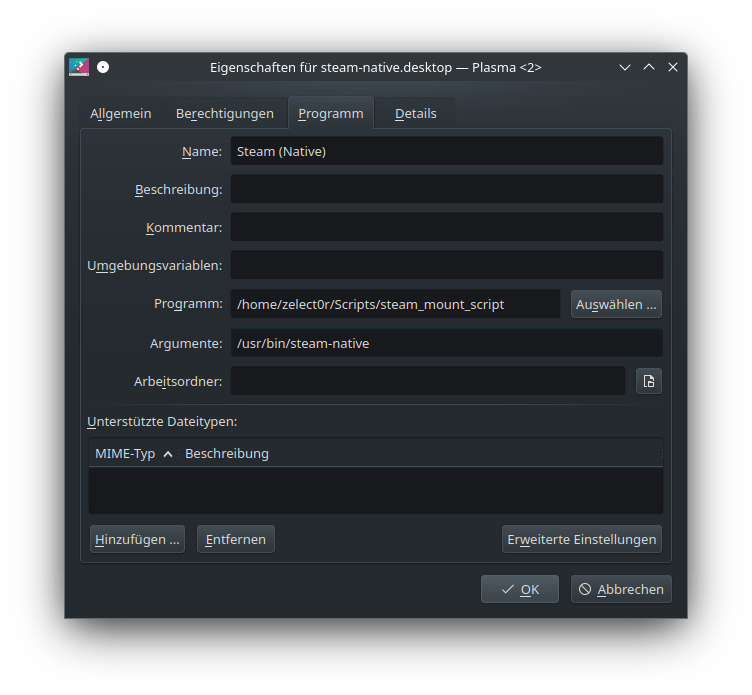
Task: Click the empty MIME type list area
Action: pyautogui.click(x=376, y=490)
